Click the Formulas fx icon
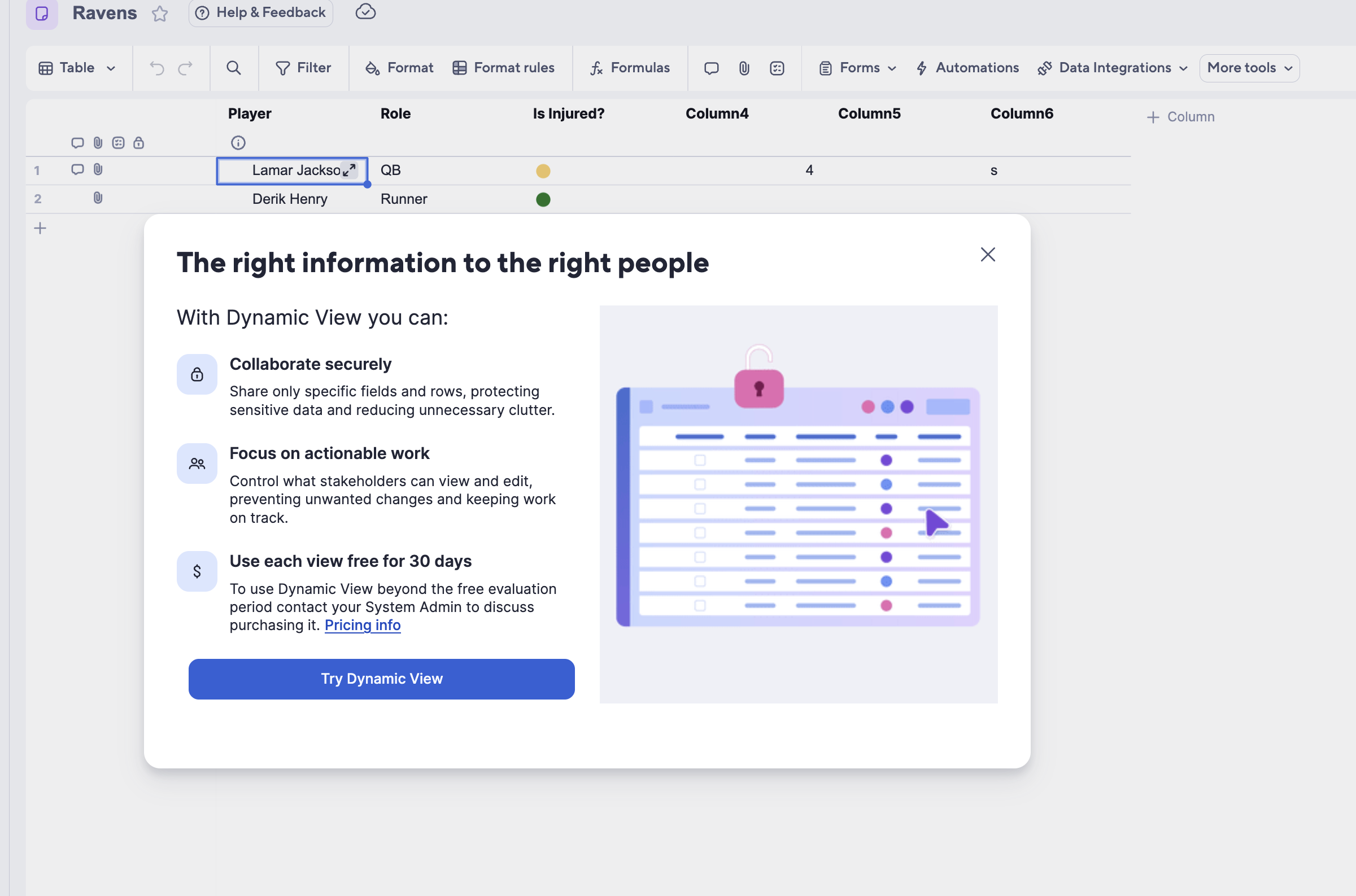The image size is (1356, 896). [x=596, y=68]
